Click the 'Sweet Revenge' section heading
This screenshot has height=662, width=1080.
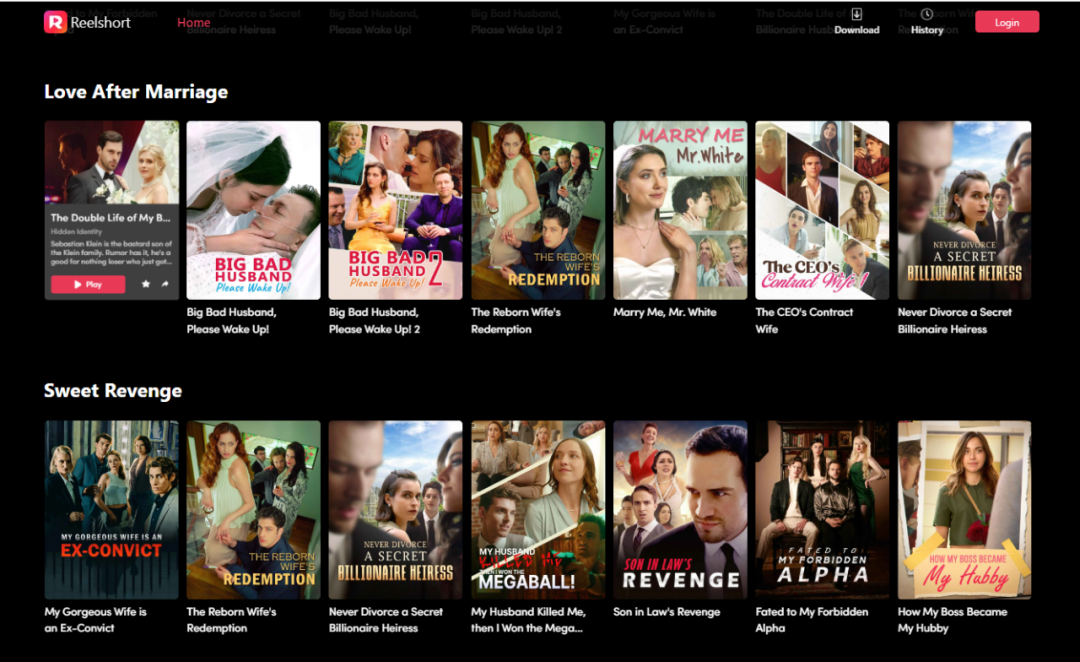[113, 391]
